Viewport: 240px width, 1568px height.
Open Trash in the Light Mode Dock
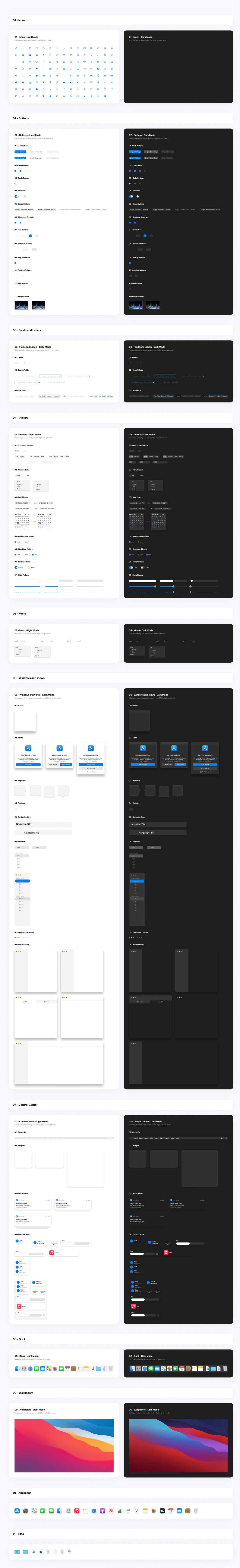click(x=111, y=1369)
